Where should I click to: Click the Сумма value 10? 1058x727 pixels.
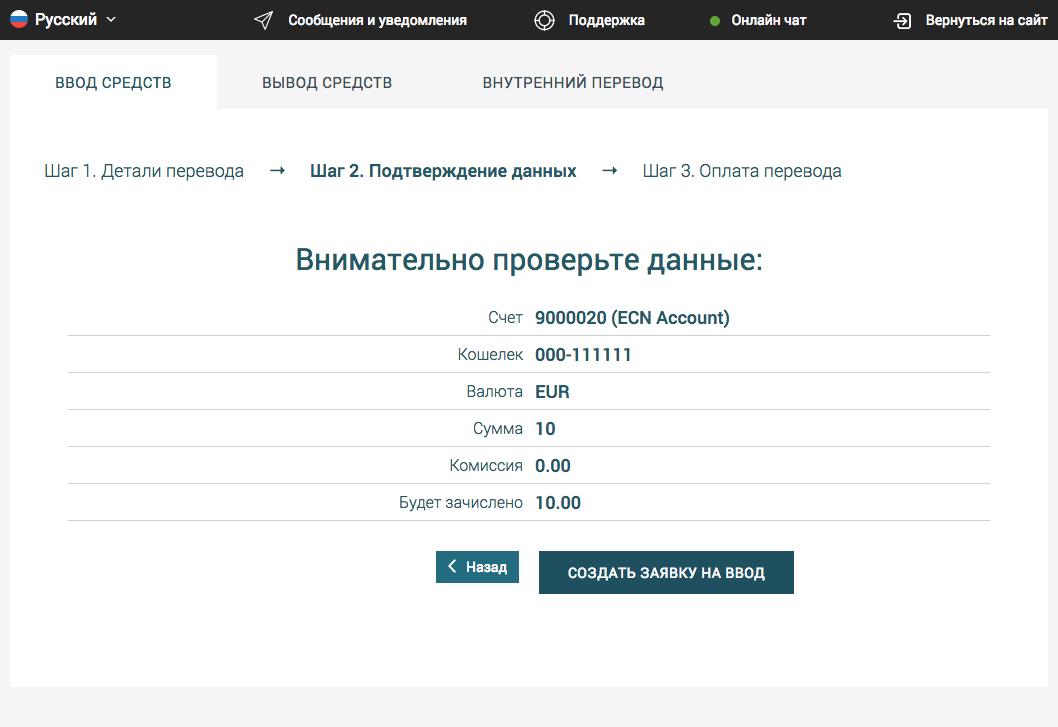pyautogui.click(x=545, y=429)
